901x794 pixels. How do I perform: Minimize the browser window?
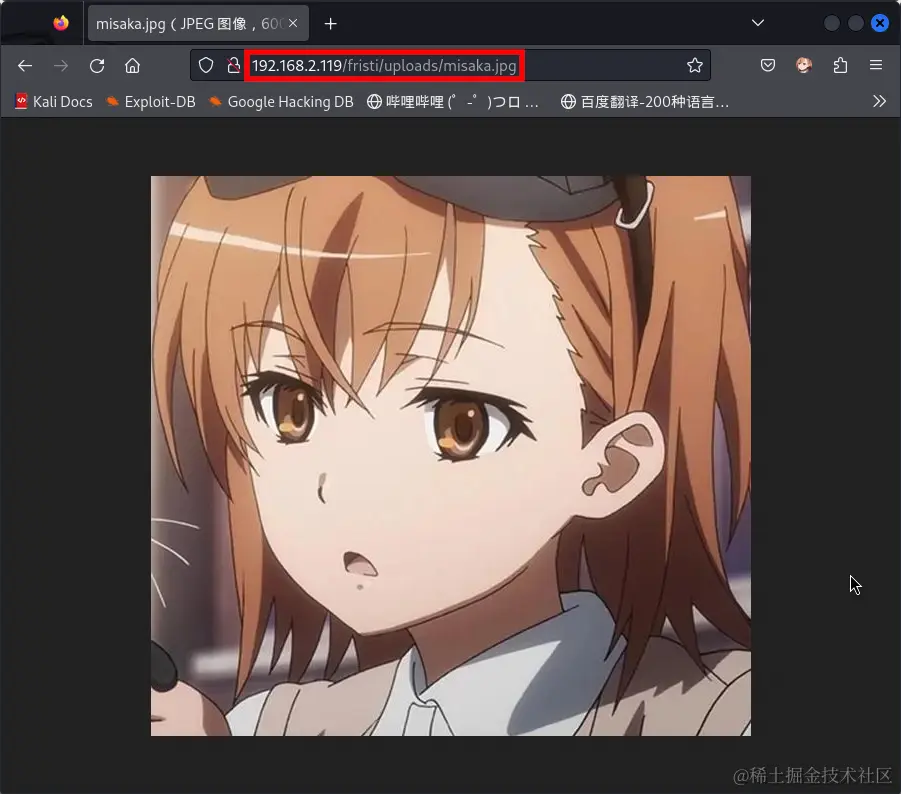pyautogui.click(x=831, y=23)
